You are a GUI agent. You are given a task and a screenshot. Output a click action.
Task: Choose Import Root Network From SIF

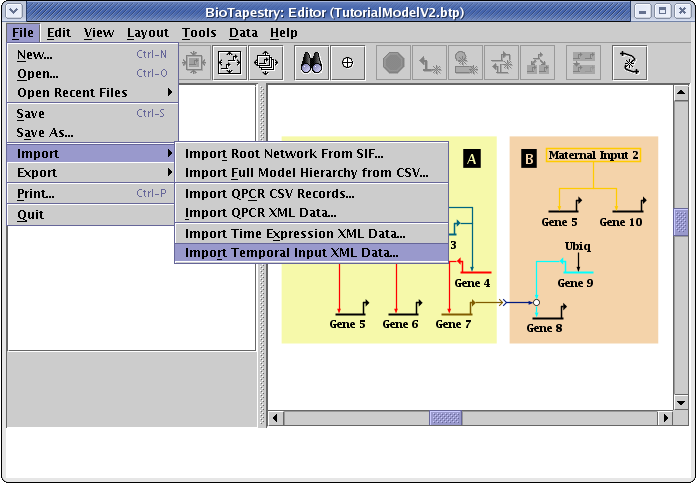(284, 153)
